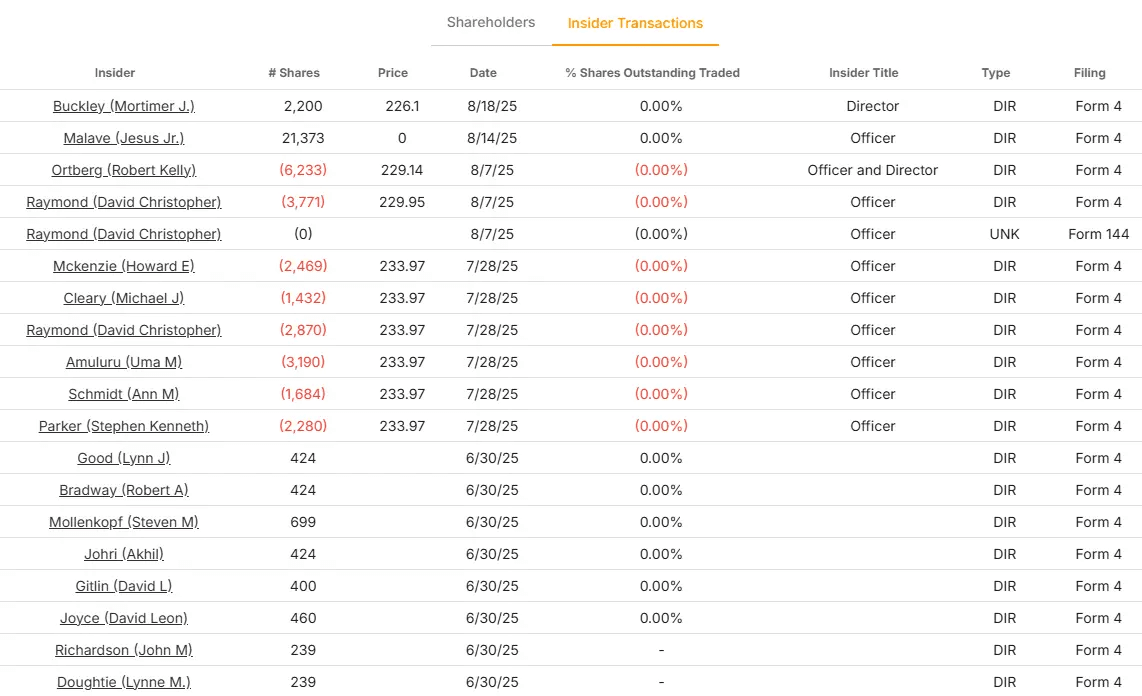Click the Price column header
This screenshot has width=1142, height=696.
[x=392, y=73]
